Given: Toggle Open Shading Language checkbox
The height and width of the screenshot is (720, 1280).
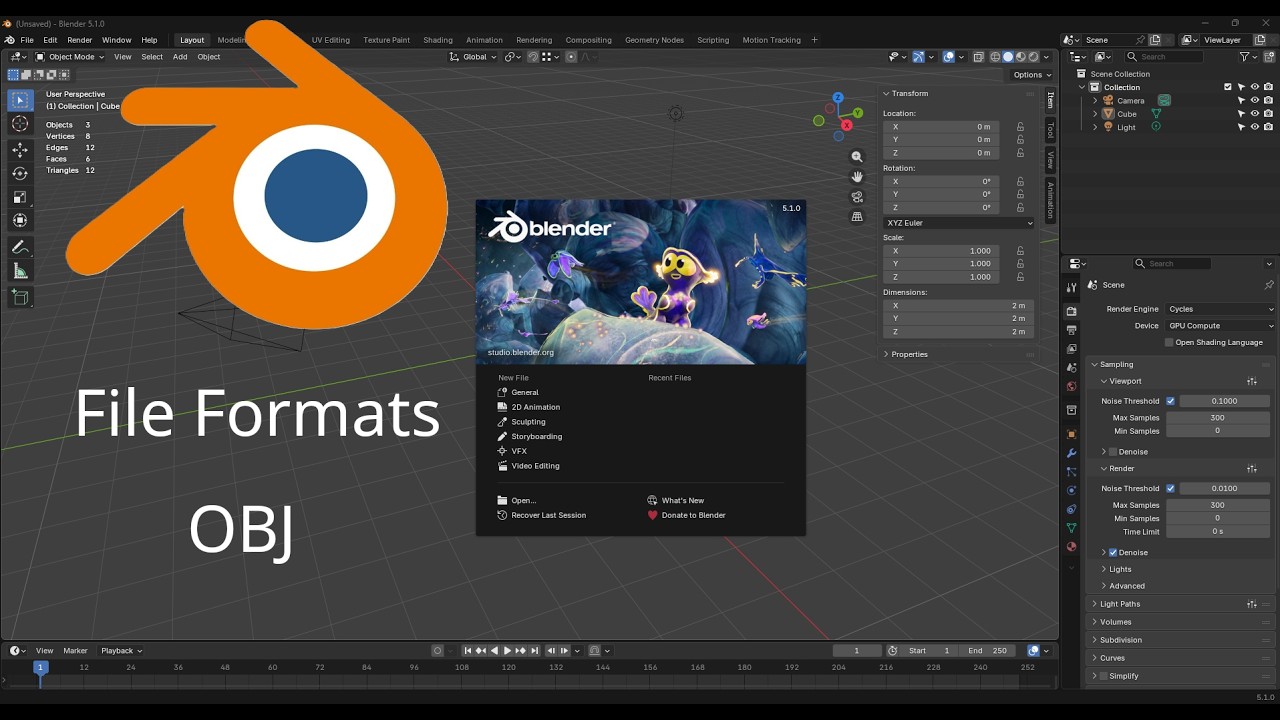Looking at the screenshot, I should click(1169, 342).
